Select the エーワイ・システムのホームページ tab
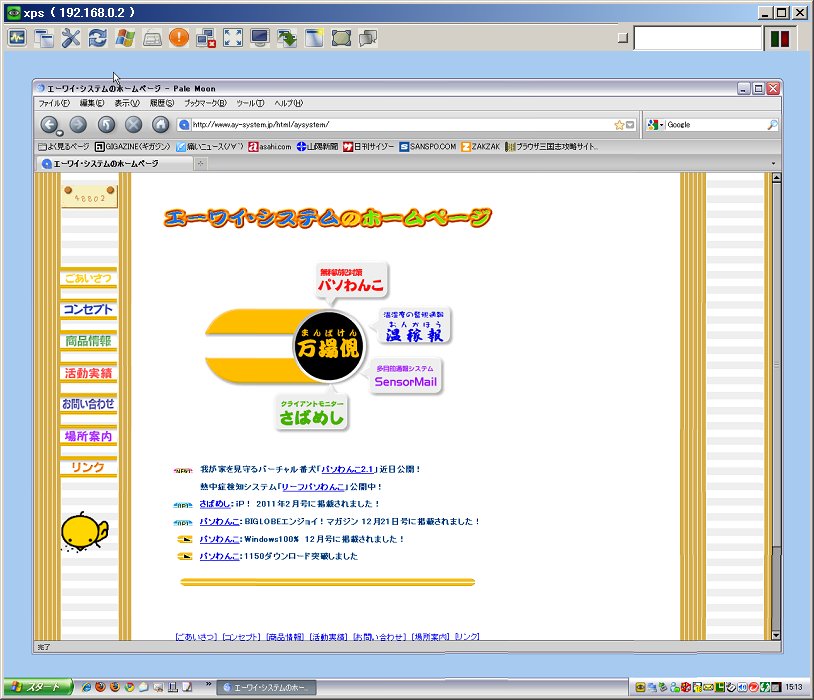Viewport: 814px width, 700px height. coord(114,164)
